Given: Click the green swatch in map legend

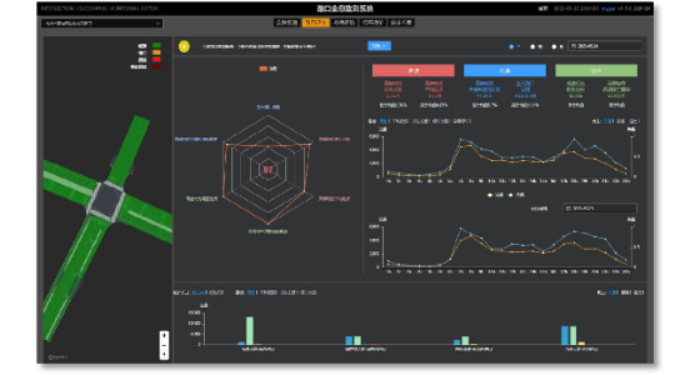Looking at the screenshot, I should tap(157, 46).
